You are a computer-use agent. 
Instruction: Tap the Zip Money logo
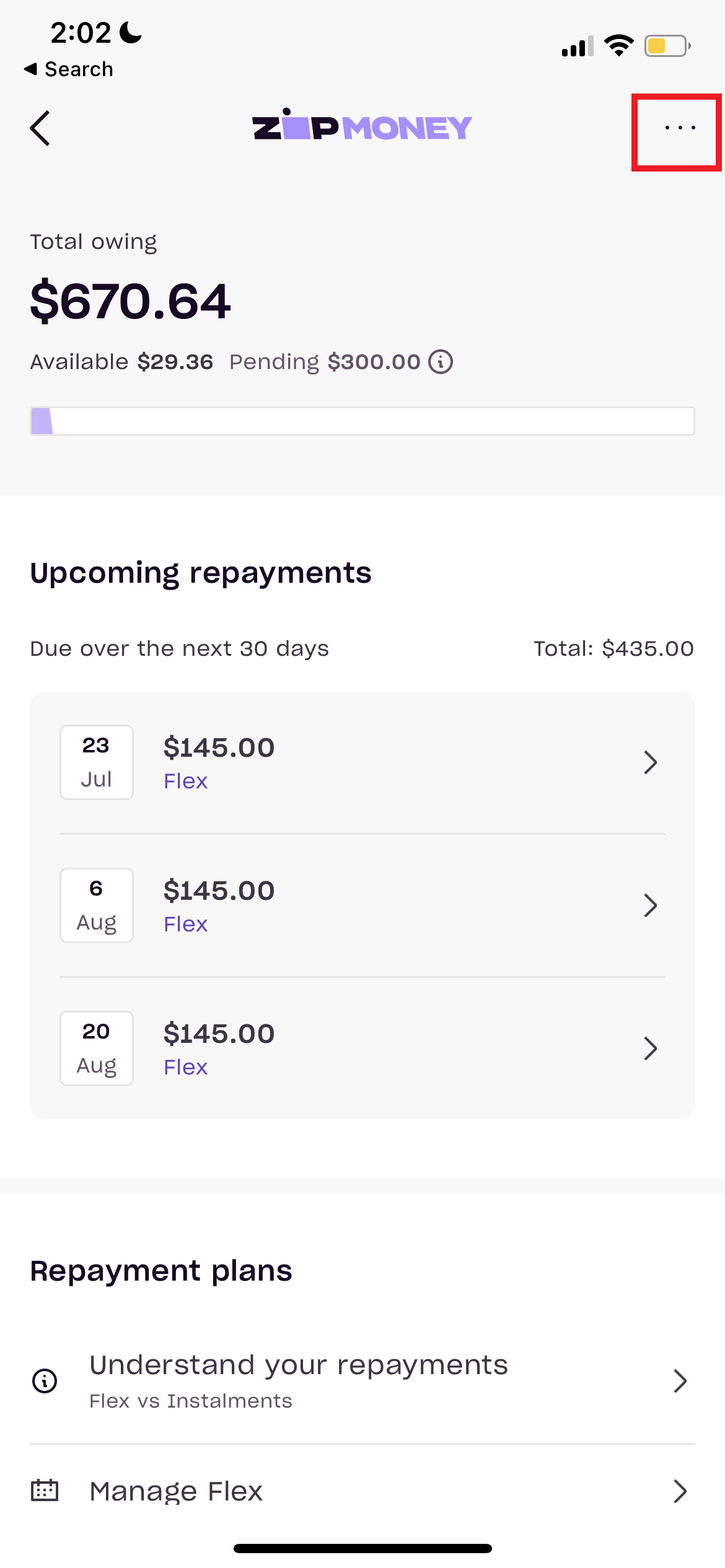point(361,126)
